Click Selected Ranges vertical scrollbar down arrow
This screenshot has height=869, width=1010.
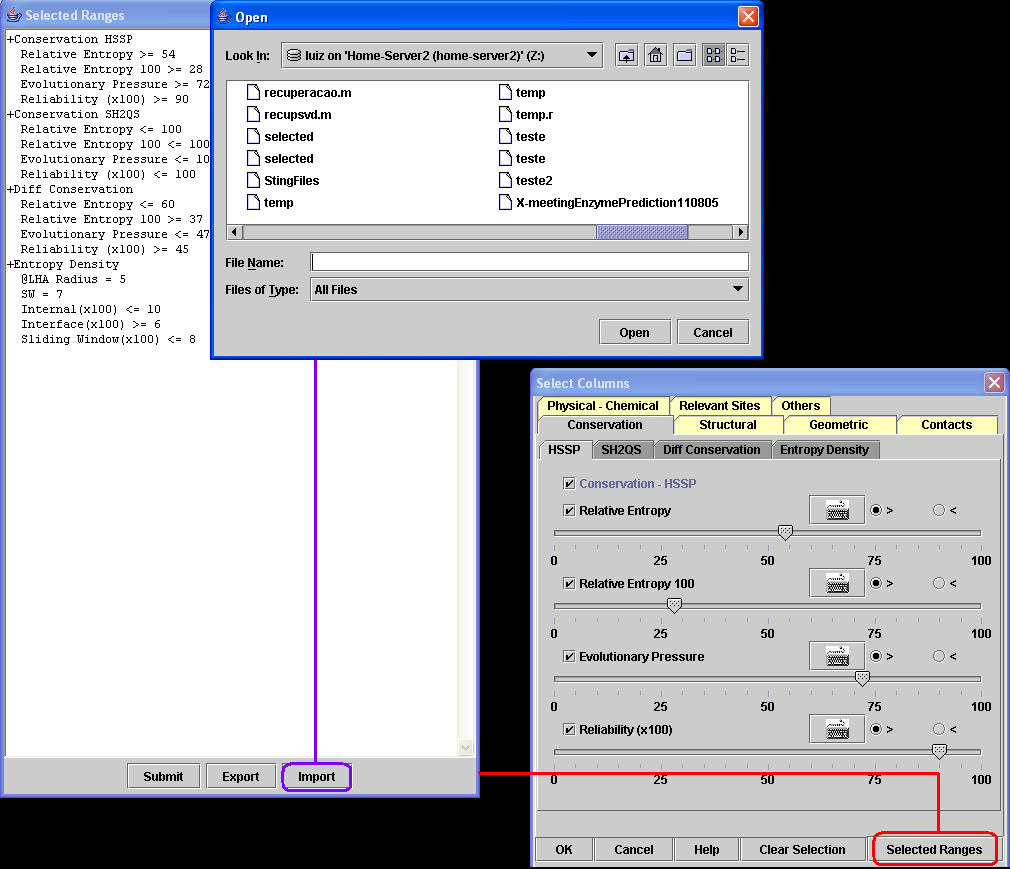465,747
